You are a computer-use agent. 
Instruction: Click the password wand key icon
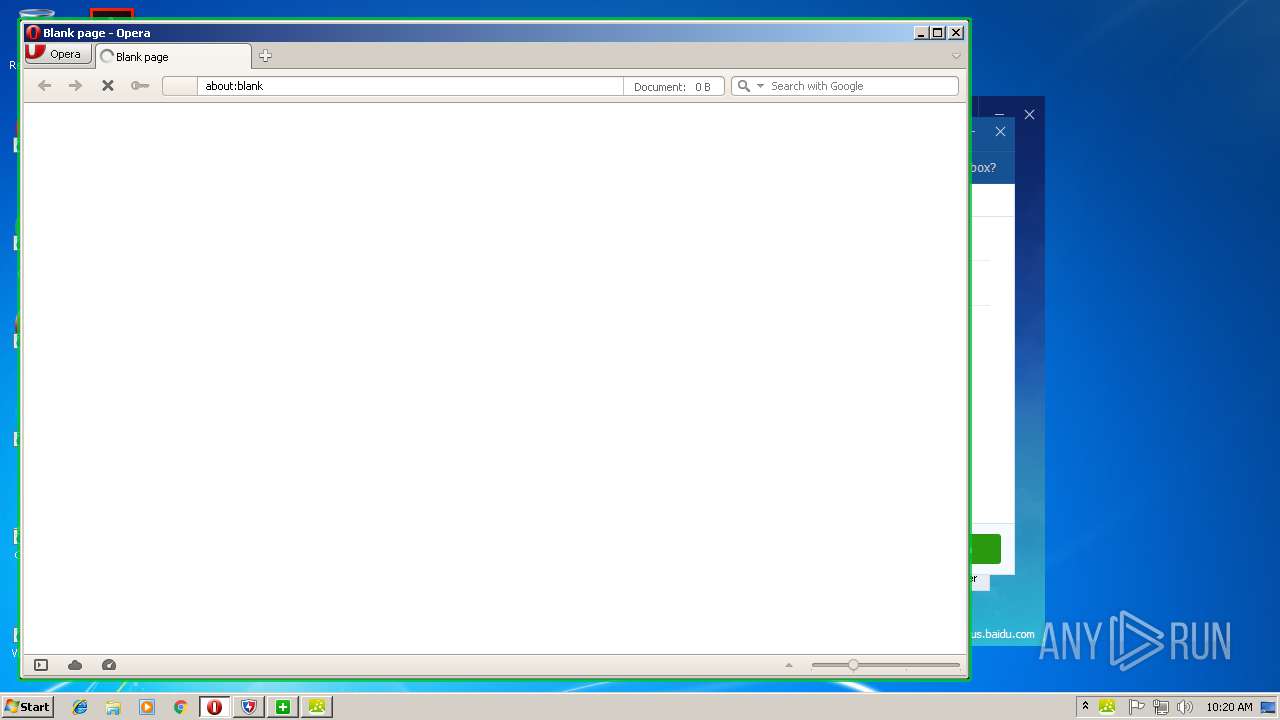[140, 86]
